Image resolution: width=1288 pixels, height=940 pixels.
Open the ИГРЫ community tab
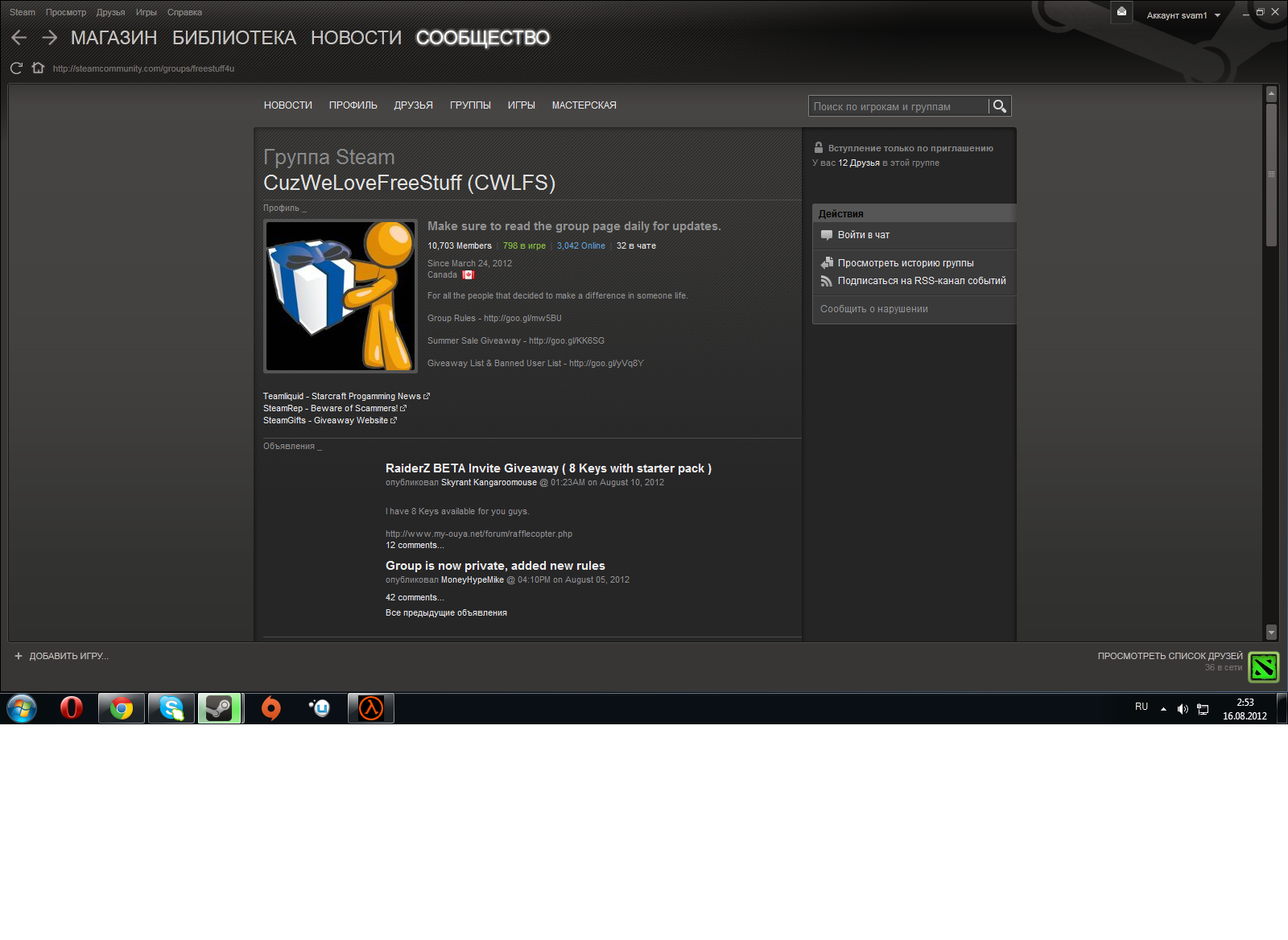tap(522, 105)
